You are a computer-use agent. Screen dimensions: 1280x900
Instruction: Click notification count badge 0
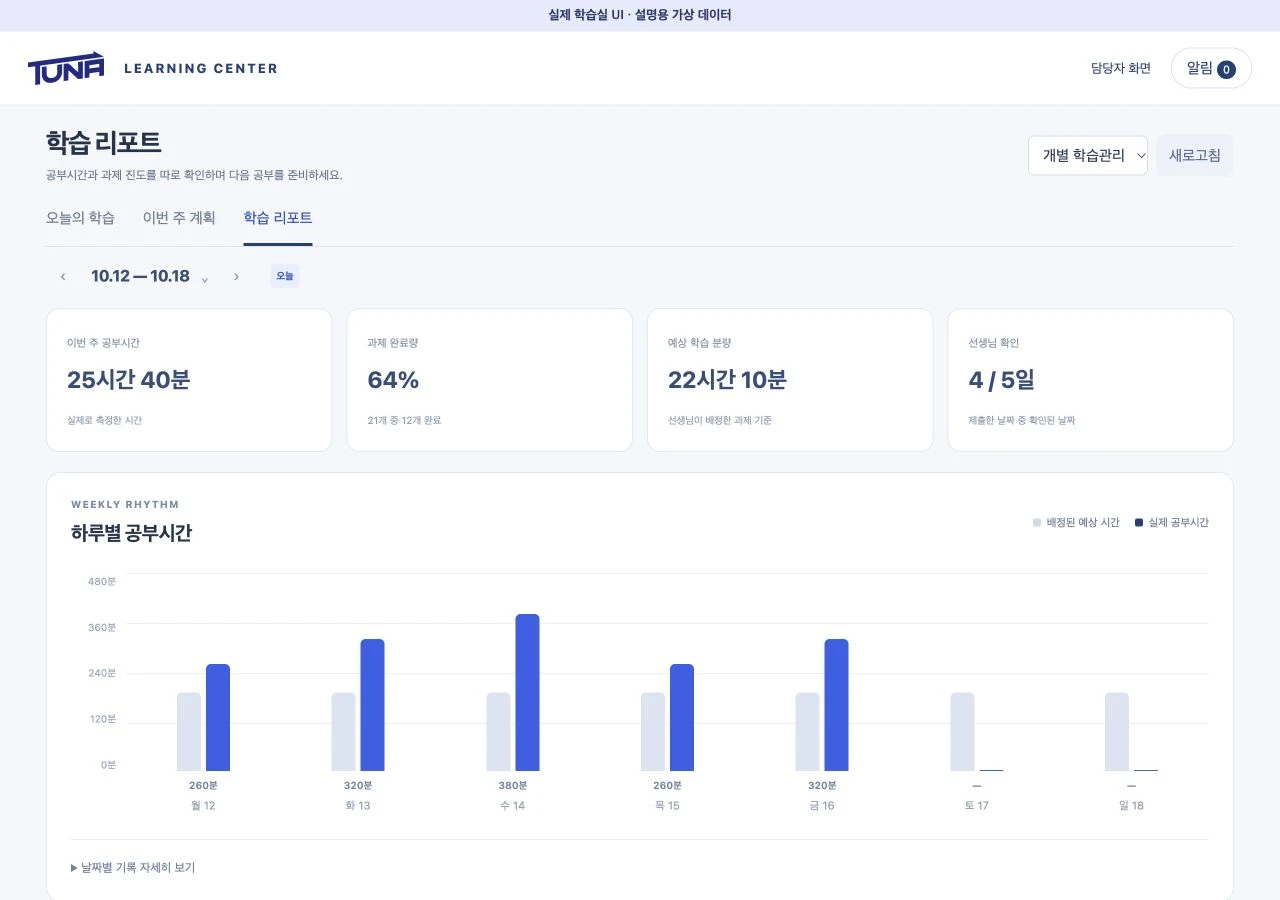coord(1227,69)
